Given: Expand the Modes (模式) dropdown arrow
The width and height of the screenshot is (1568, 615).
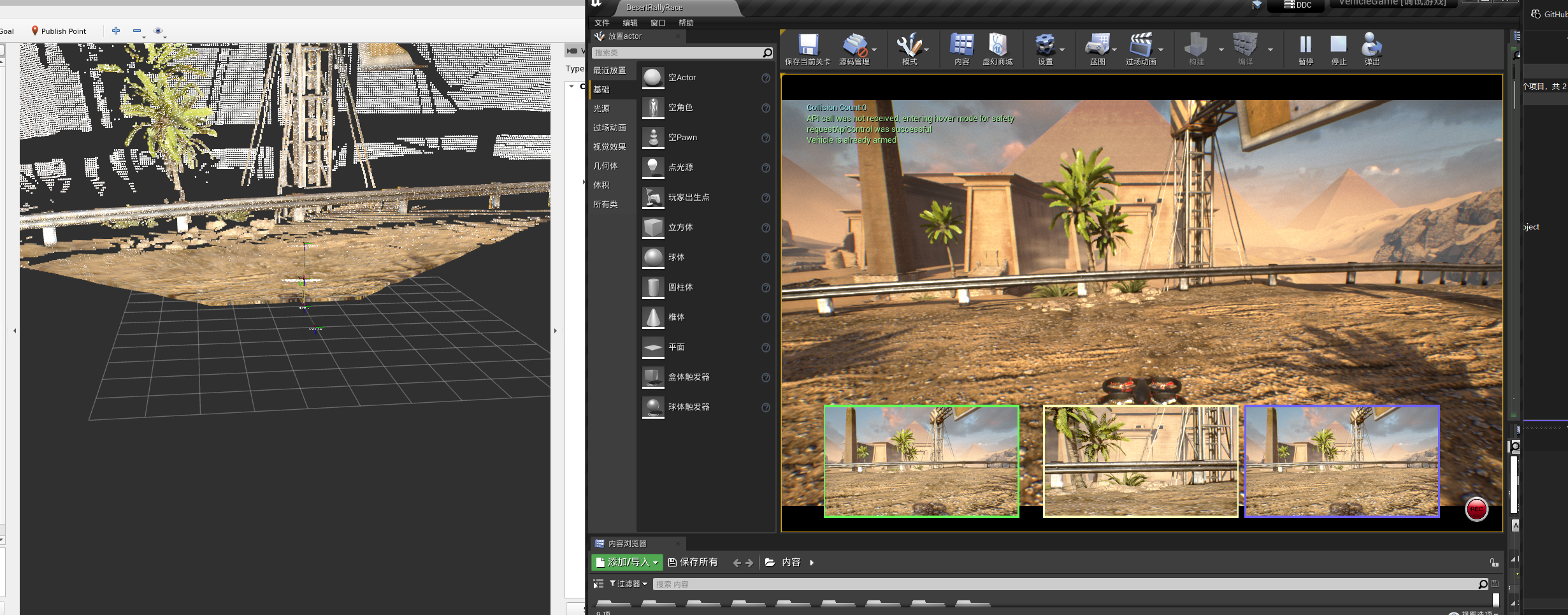Looking at the screenshot, I should (926, 49).
